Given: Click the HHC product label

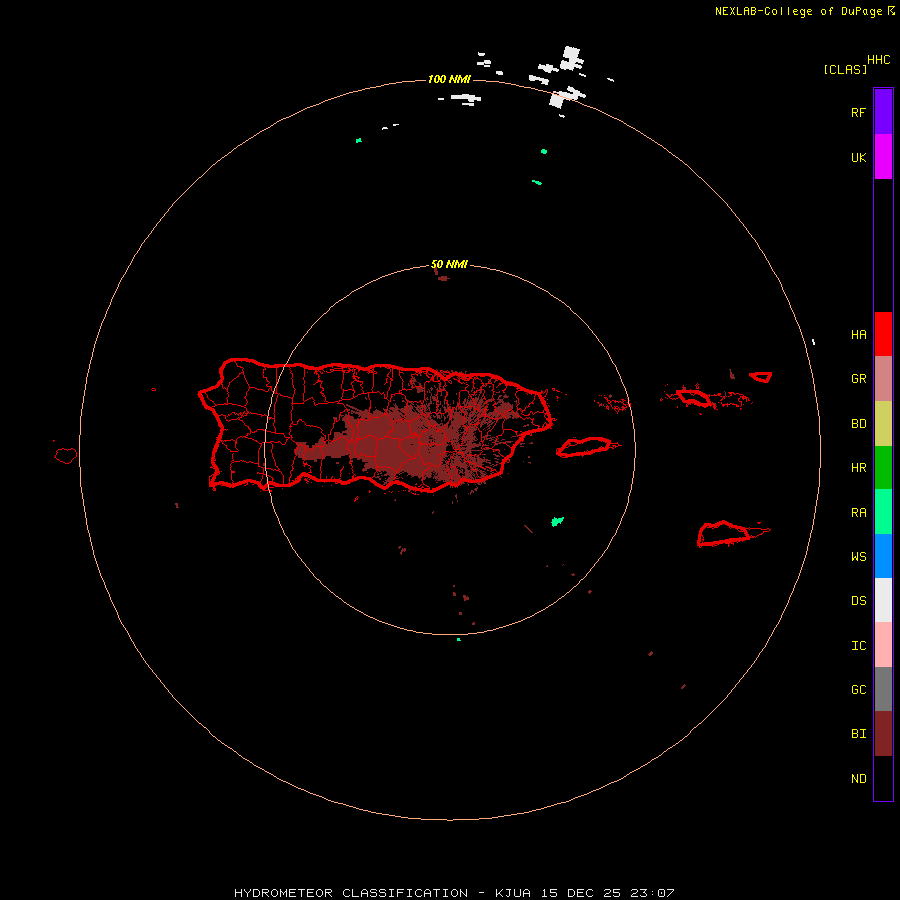Looking at the screenshot, I should pos(879,60).
